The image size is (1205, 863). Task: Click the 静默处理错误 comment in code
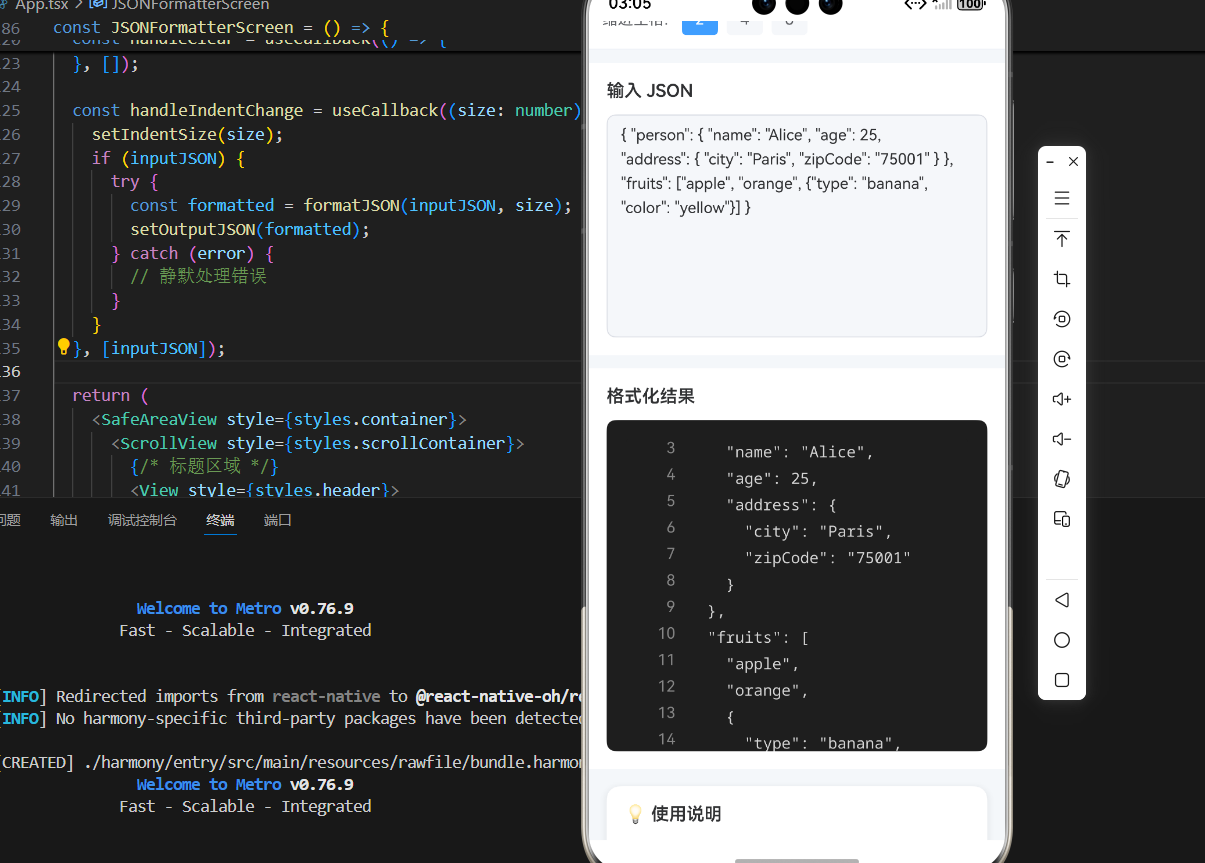pos(199,276)
